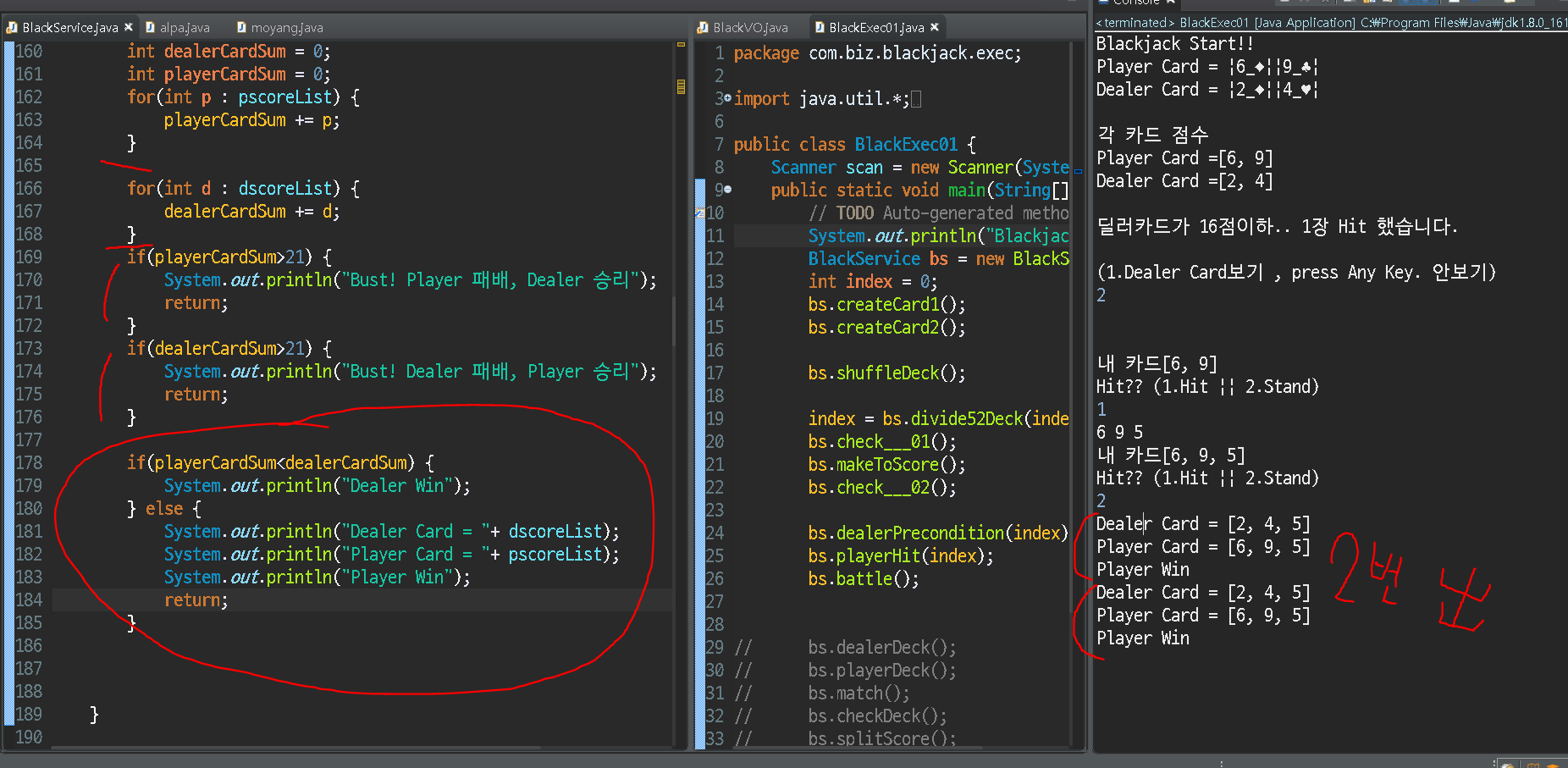Click 'if(dealerCardSum>21)' condition line
The width and height of the screenshot is (1568, 768).
[x=229, y=348]
